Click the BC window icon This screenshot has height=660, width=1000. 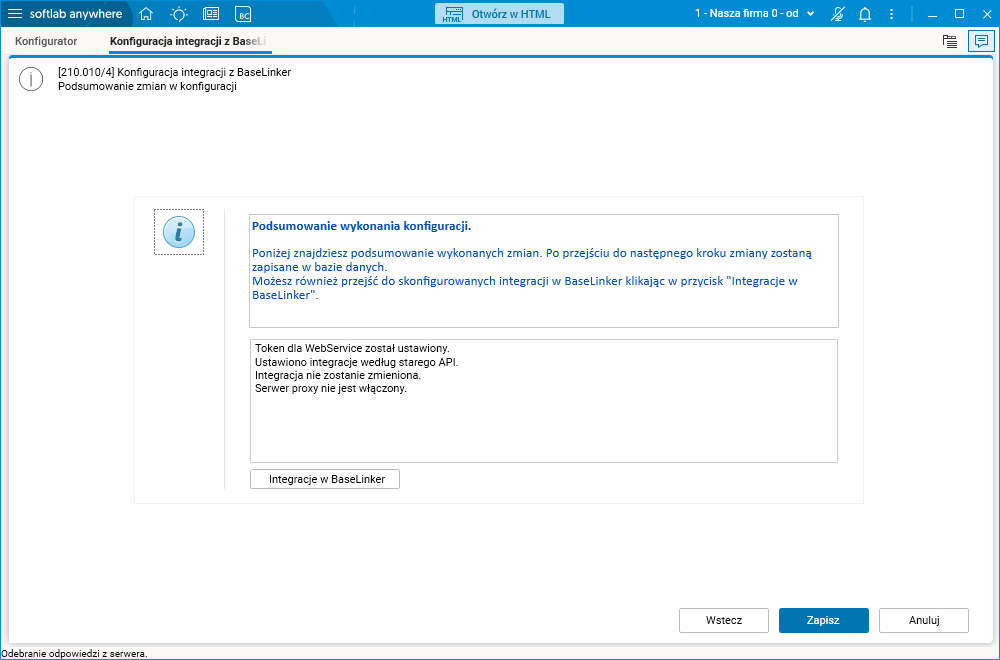243,14
